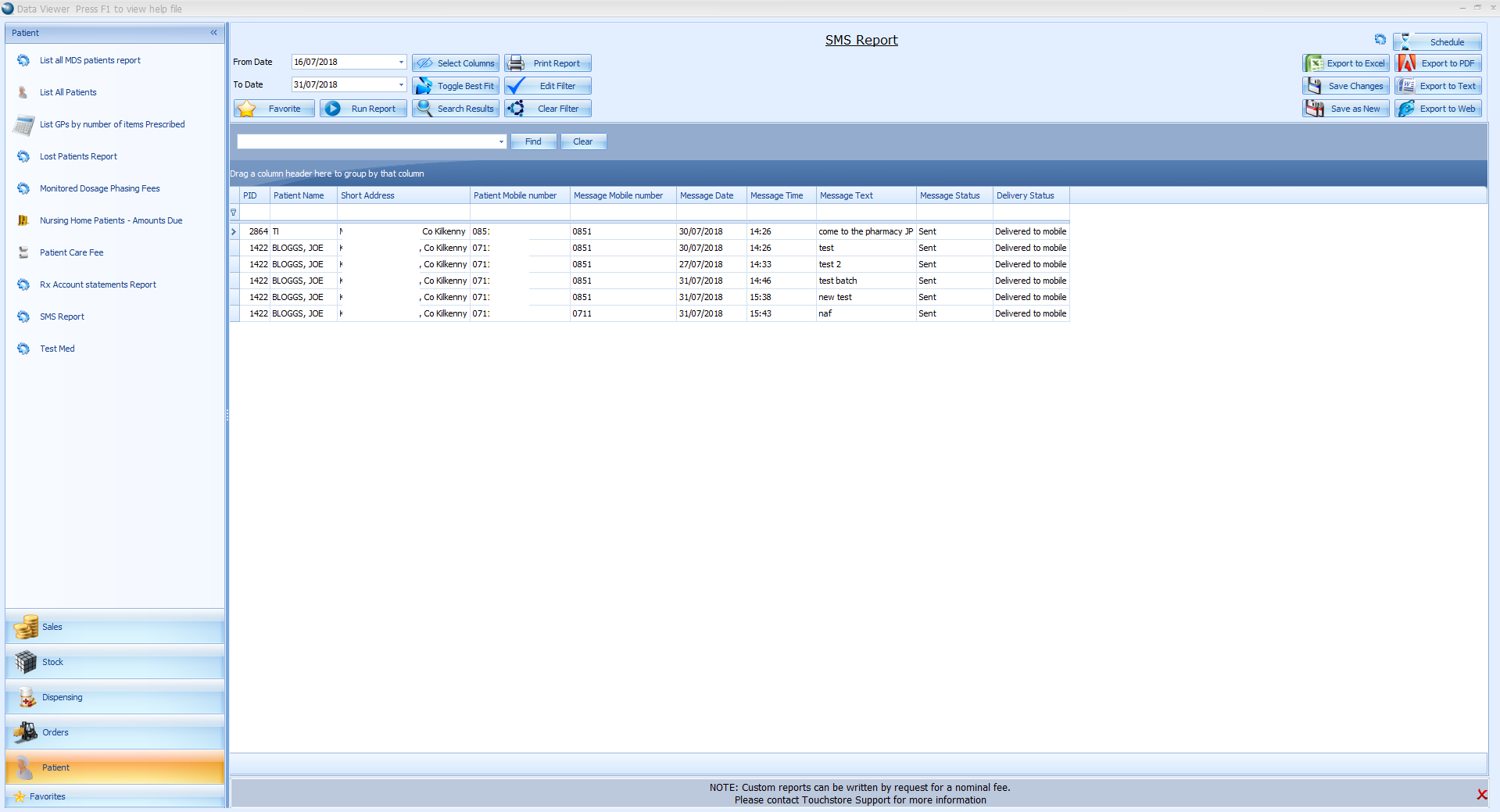Sort by Patient Name column header
The image size is (1500, 812).
303,195
